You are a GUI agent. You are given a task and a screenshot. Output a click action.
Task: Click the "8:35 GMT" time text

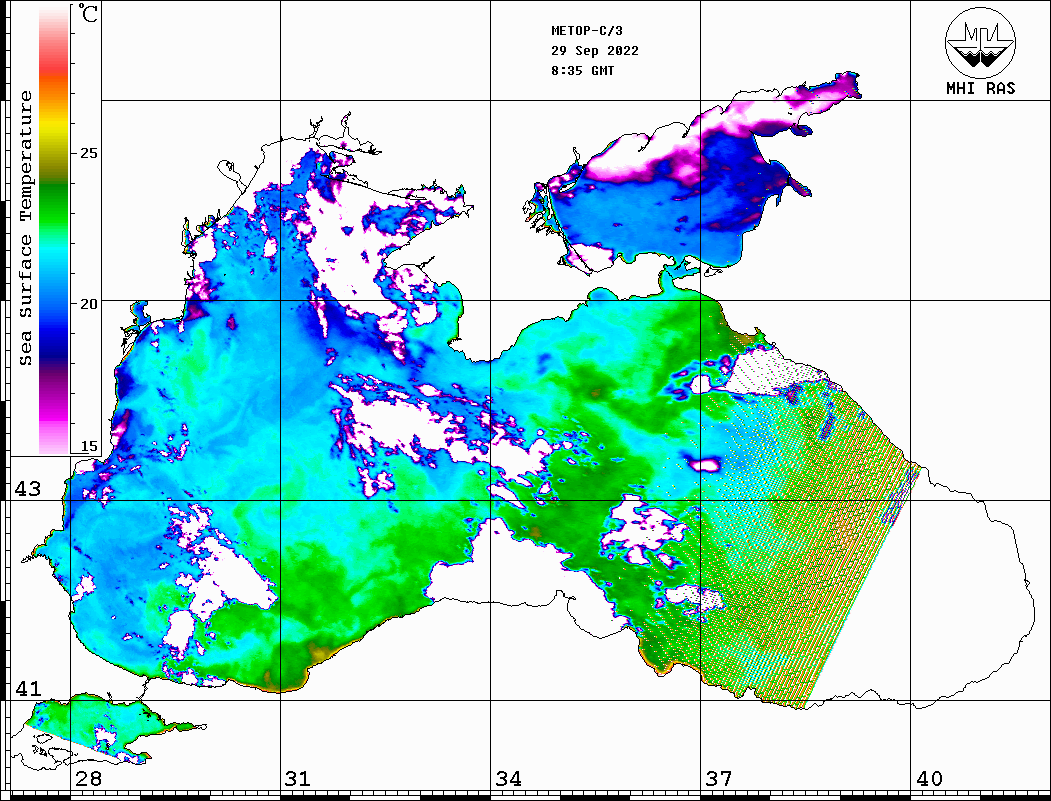click(582, 70)
